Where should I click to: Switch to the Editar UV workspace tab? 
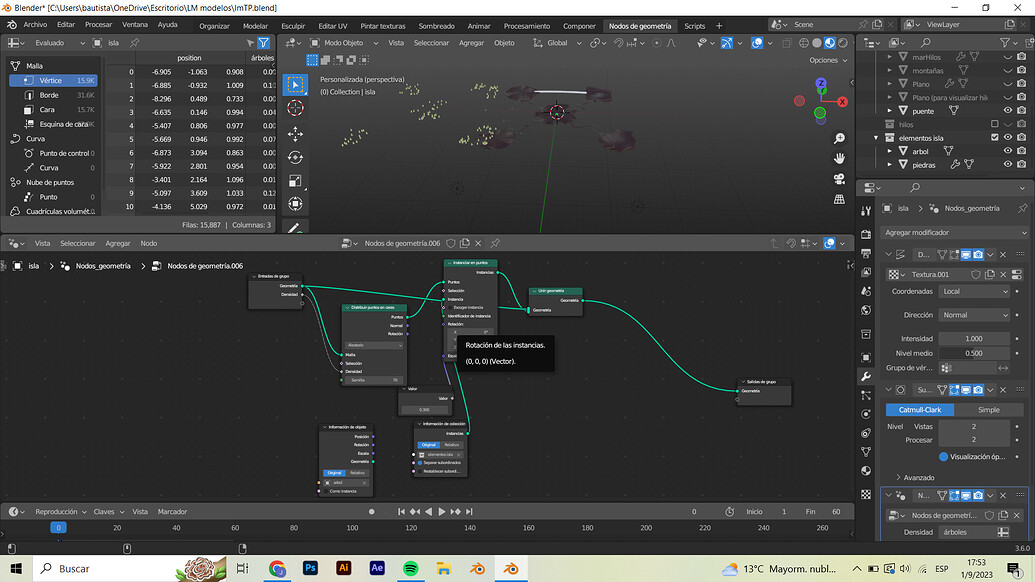point(333,26)
